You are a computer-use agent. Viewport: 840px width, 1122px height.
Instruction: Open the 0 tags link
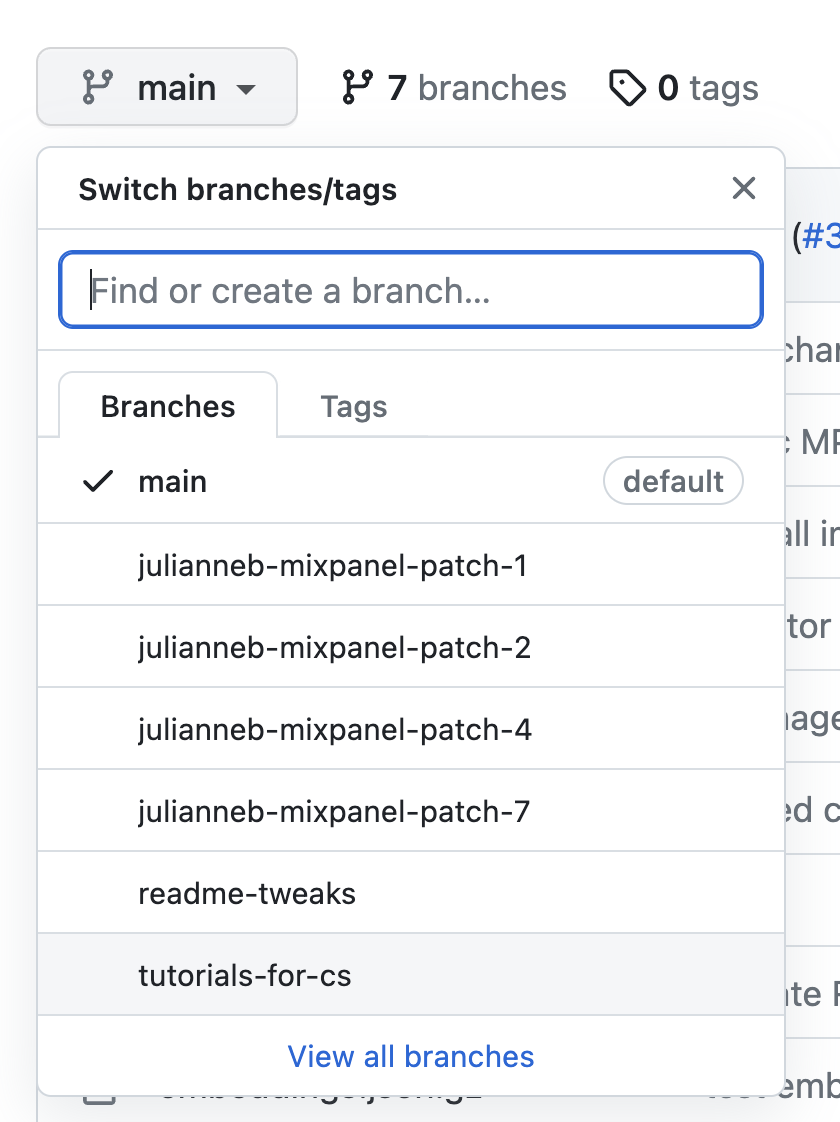[x=707, y=88]
